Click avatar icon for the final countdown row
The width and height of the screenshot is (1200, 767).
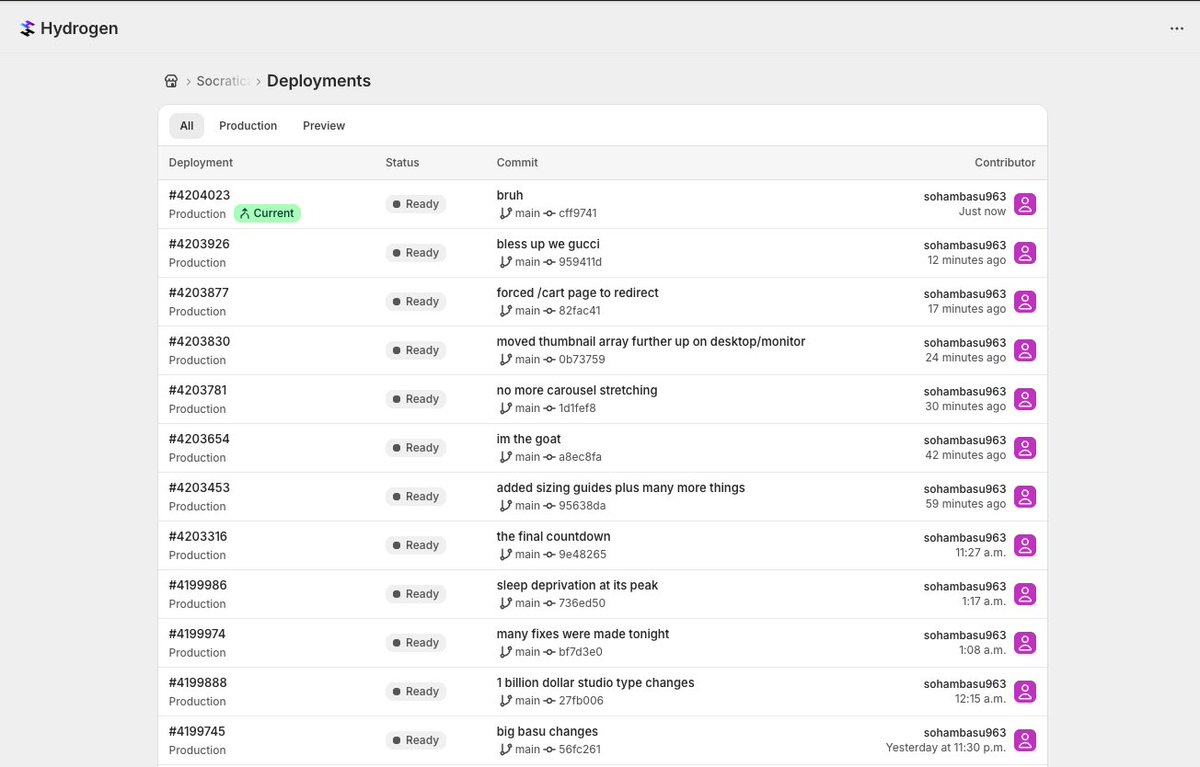[1025, 546]
